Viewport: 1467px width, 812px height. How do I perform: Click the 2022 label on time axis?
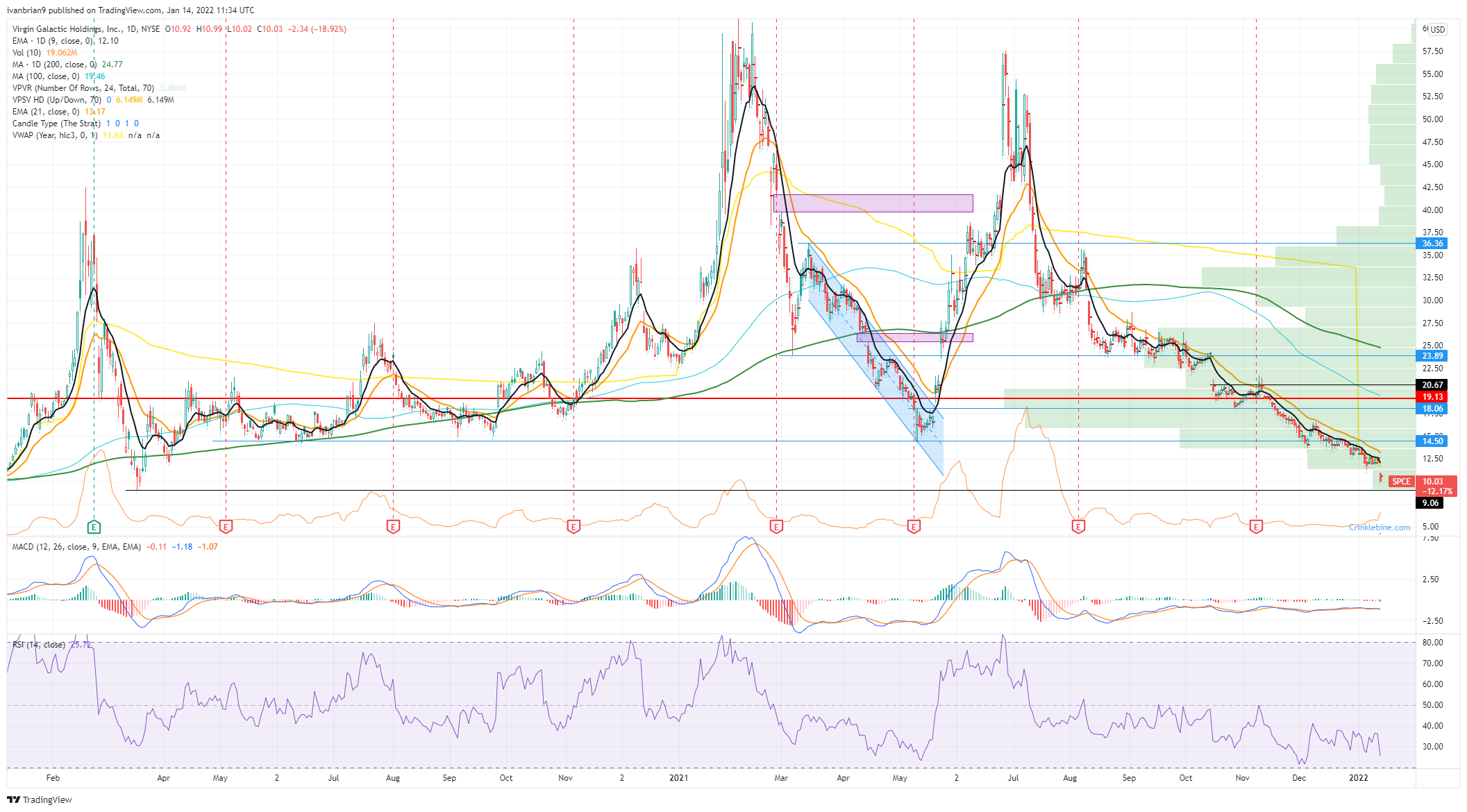(x=1358, y=778)
